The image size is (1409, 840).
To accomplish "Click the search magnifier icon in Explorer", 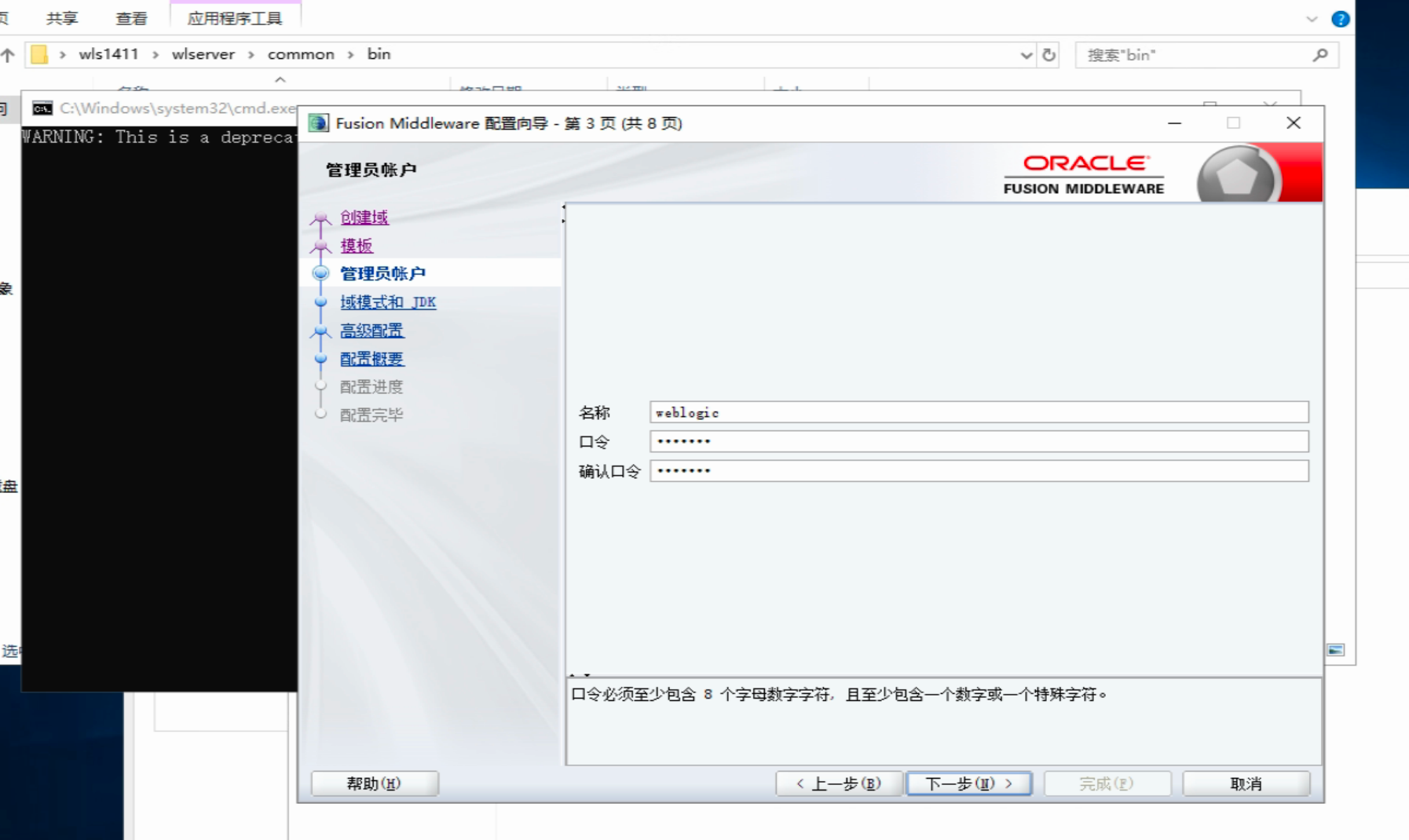I will click(x=1320, y=55).
